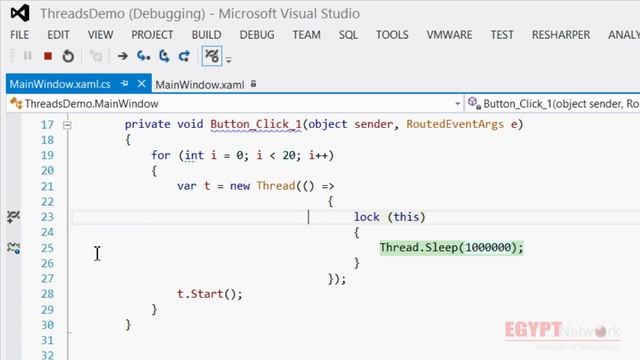Restart the debugging session
Image resolution: width=640 pixels, height=360 pixels.
click(x=68, y=56)
